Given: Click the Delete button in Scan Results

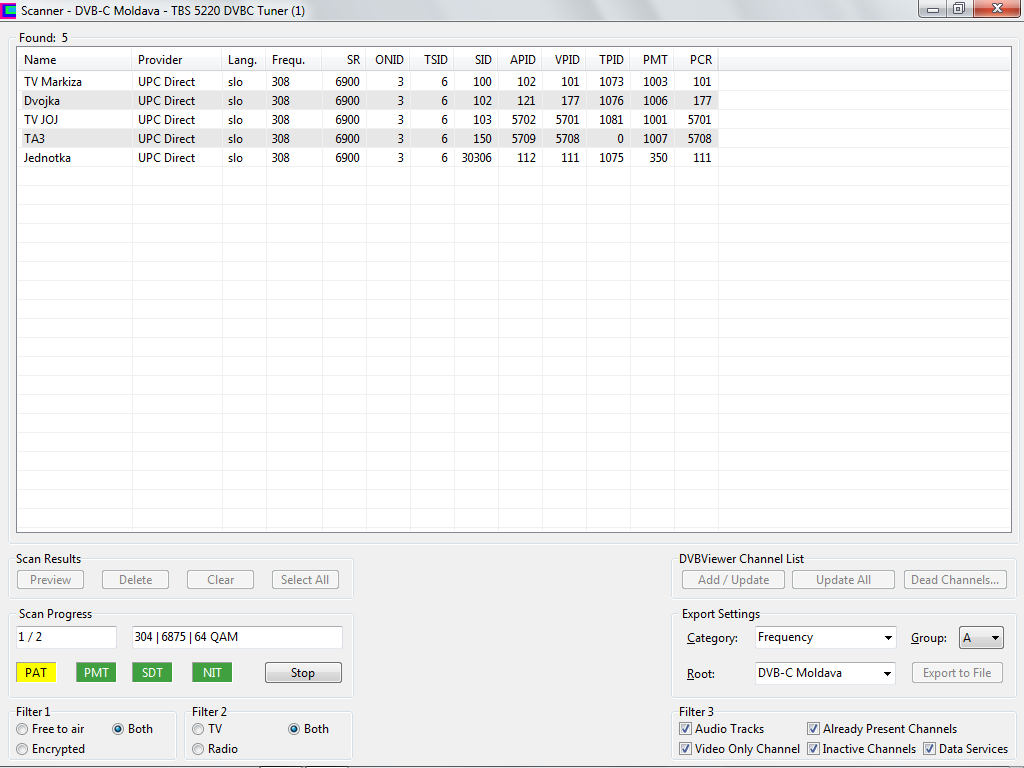Looking at the screenshot, I should click(135, 580).
